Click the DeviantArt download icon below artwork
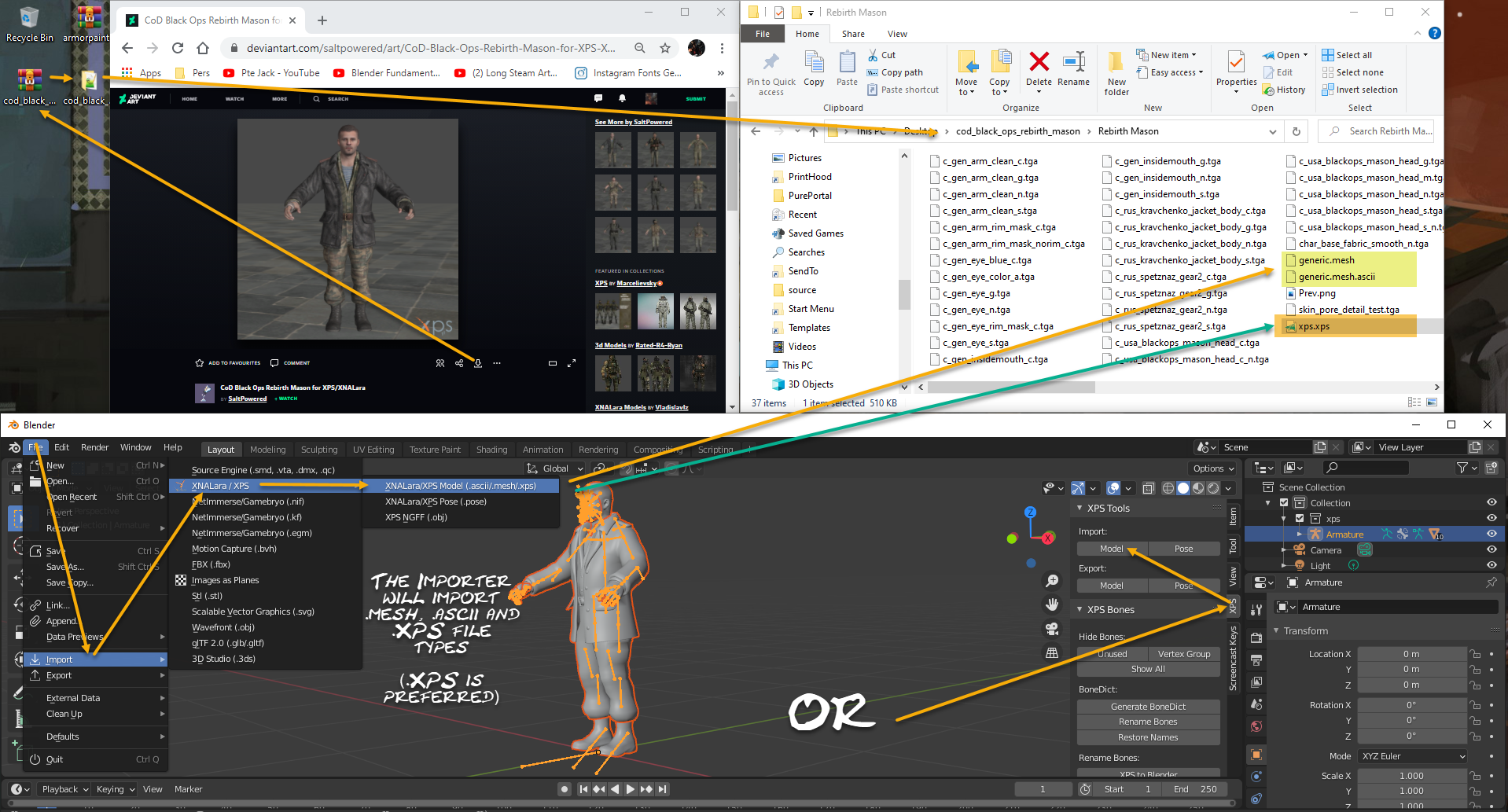Viewport: 1508px width, 812px height. (478, 363)
